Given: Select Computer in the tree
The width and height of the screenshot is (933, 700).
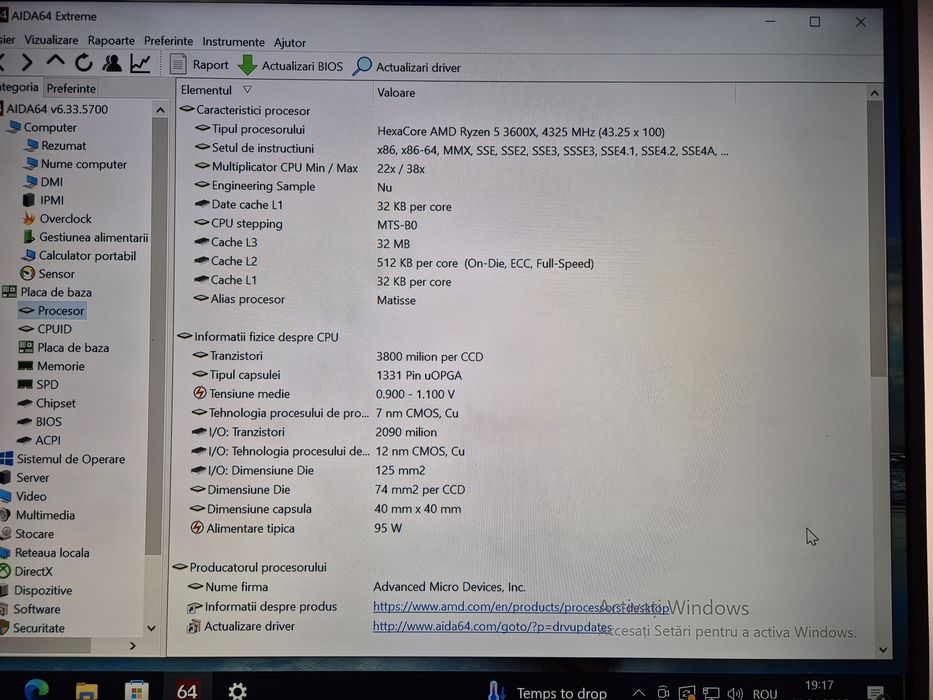Looking at the screenshot, I should pyautogui.click(x=43, y=127).
